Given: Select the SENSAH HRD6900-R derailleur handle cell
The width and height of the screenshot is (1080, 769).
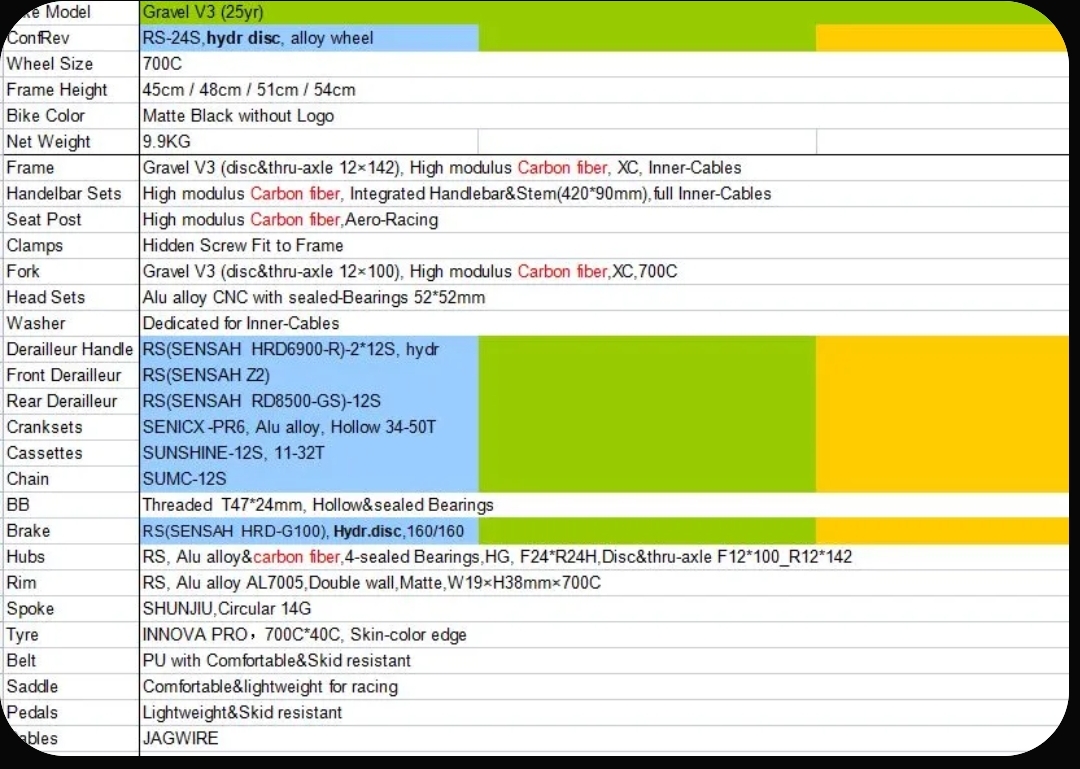Looking at the screenshot, I should [291, 350].
